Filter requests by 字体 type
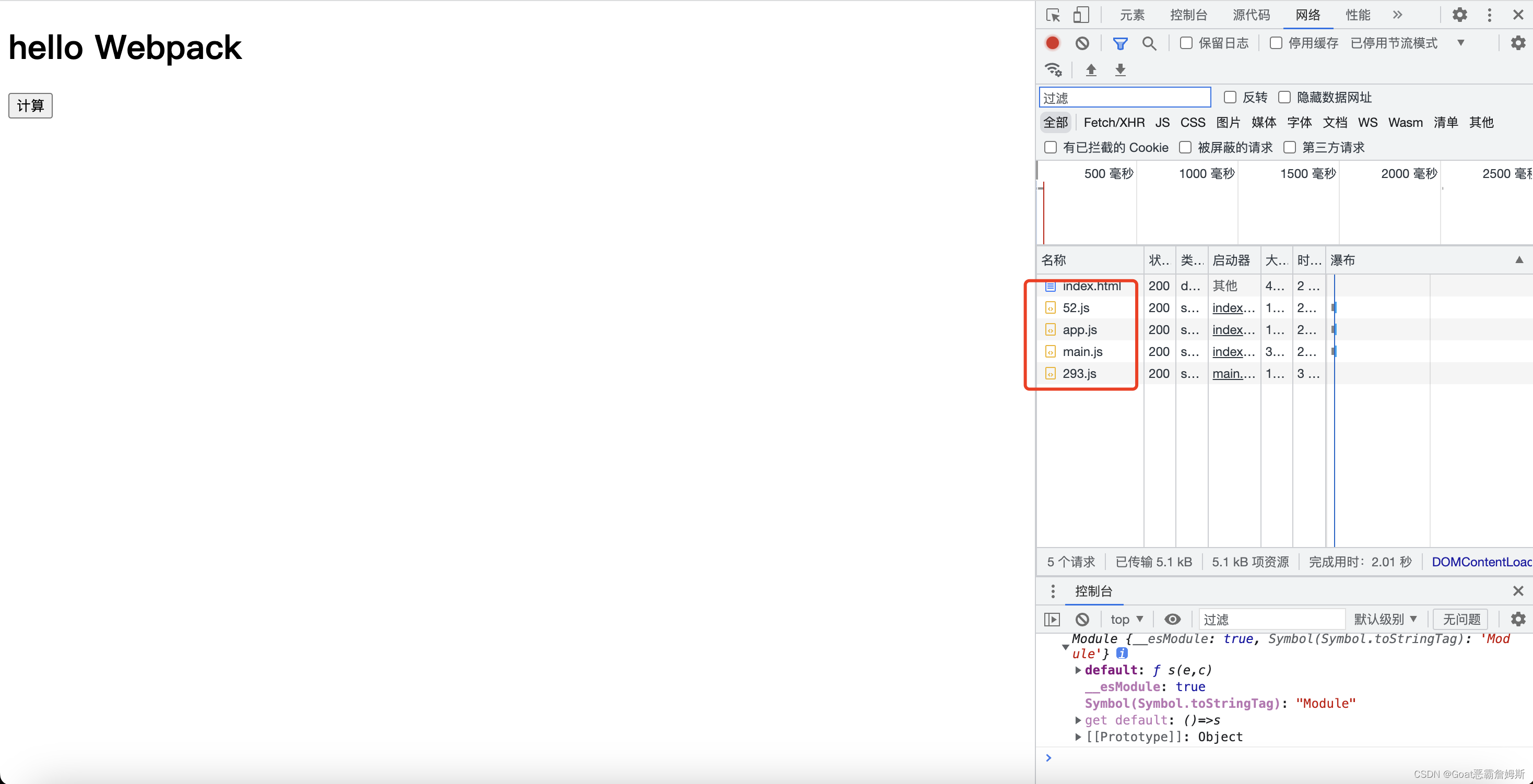This screenshot has width=1533, height=784. 1299,123
